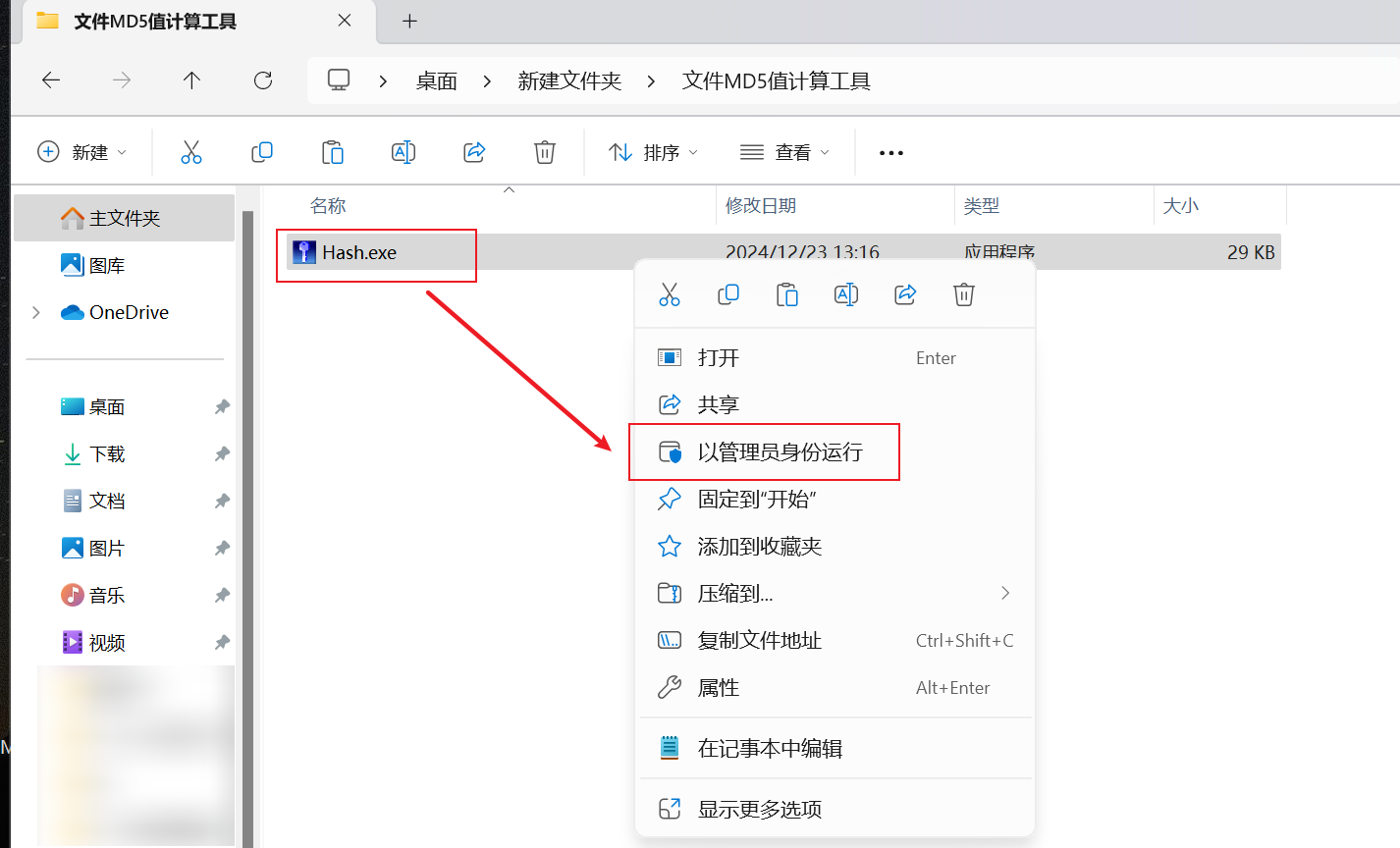Unpin 文档 using its pin icon
This screenshot has width=1400, height=848.
(x=223, y=501)
